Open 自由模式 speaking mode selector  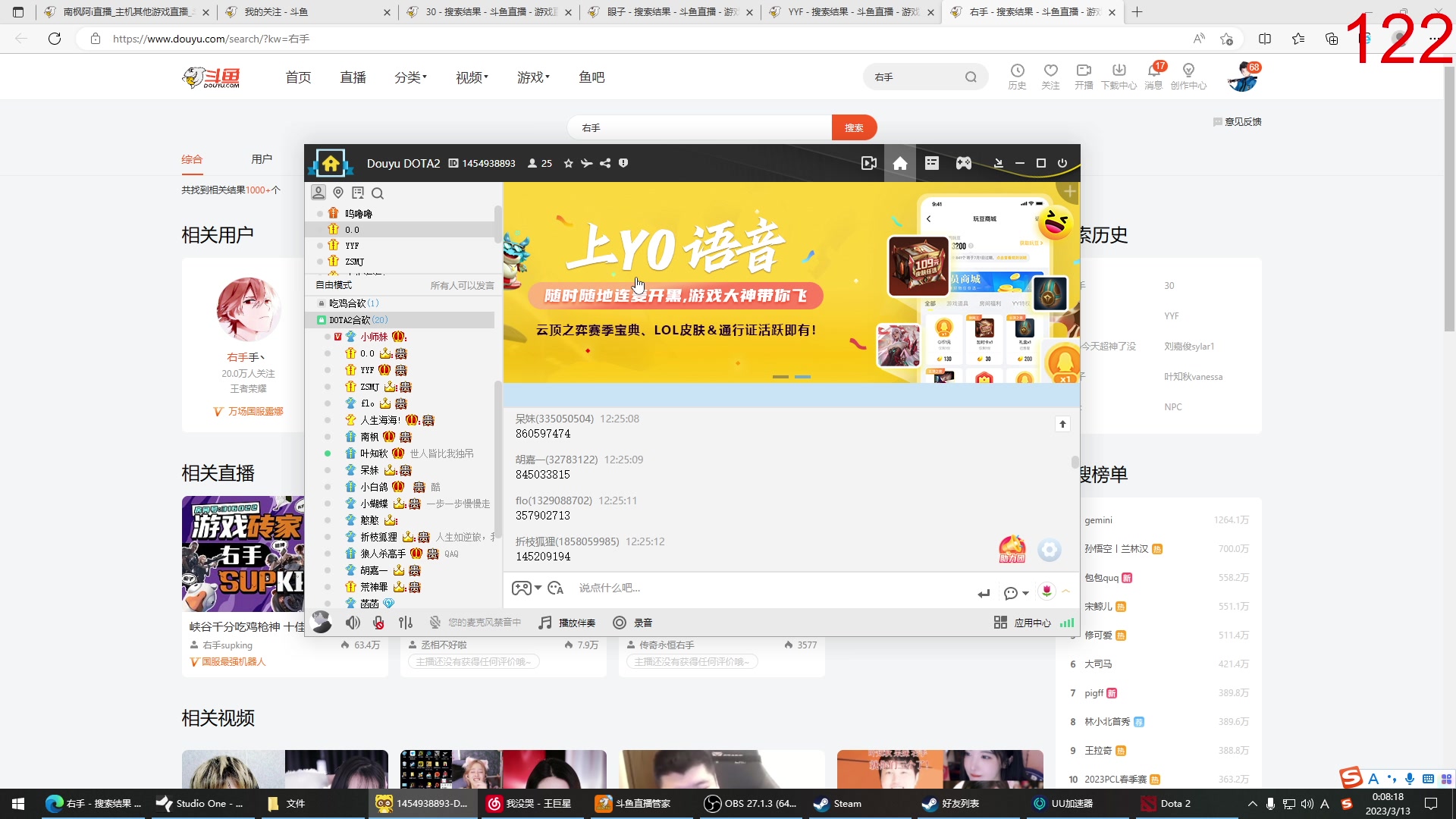[334, 285]
